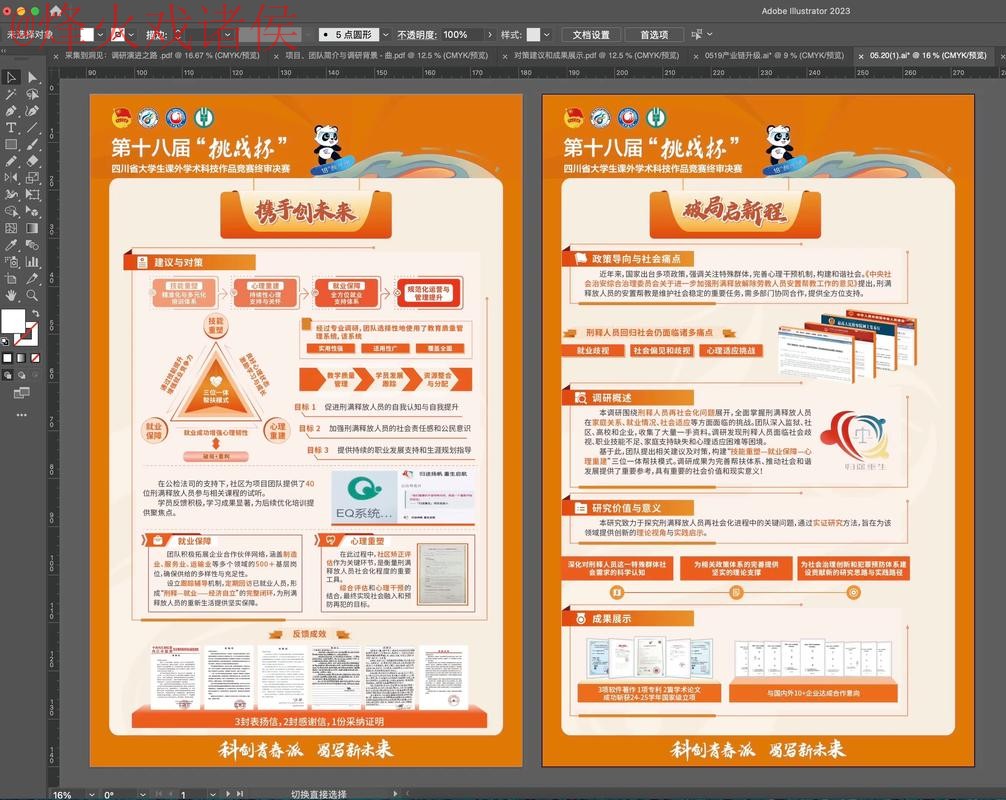The width and height of the screenshot is (1006, 800).
Task: Select the Eyedropper tool
Action: [11, 245]
